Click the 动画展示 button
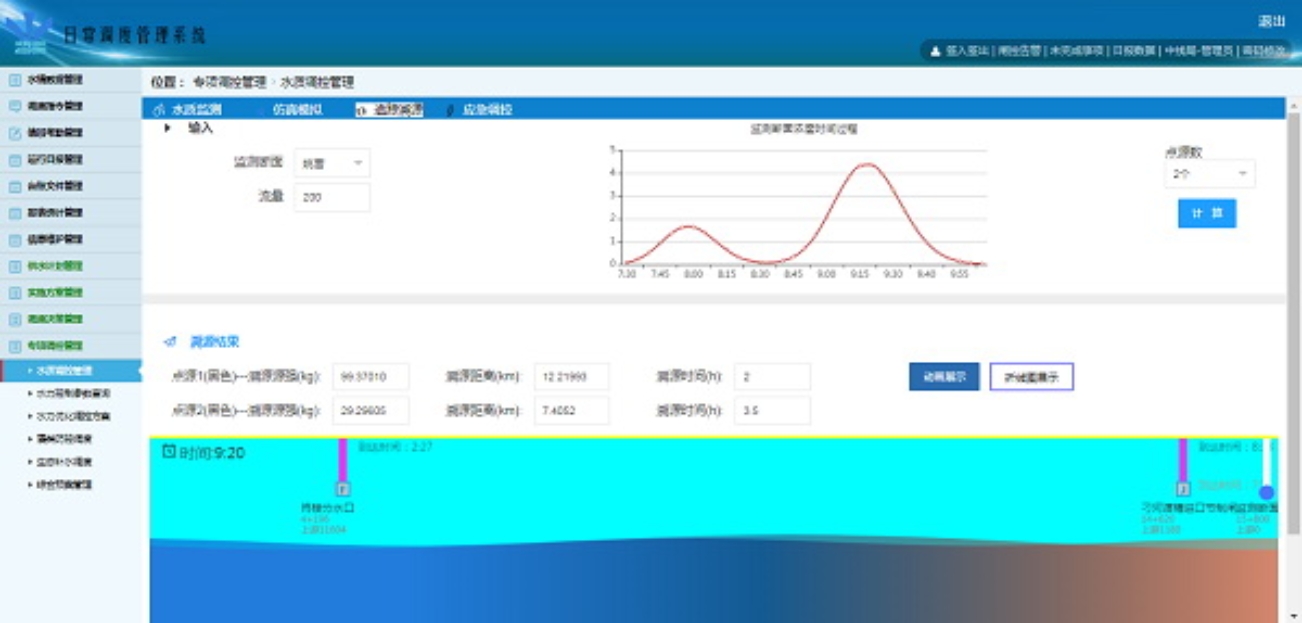Image resolution: width=1302 pixels, height=623 pixels. click(x=943, y=377)
